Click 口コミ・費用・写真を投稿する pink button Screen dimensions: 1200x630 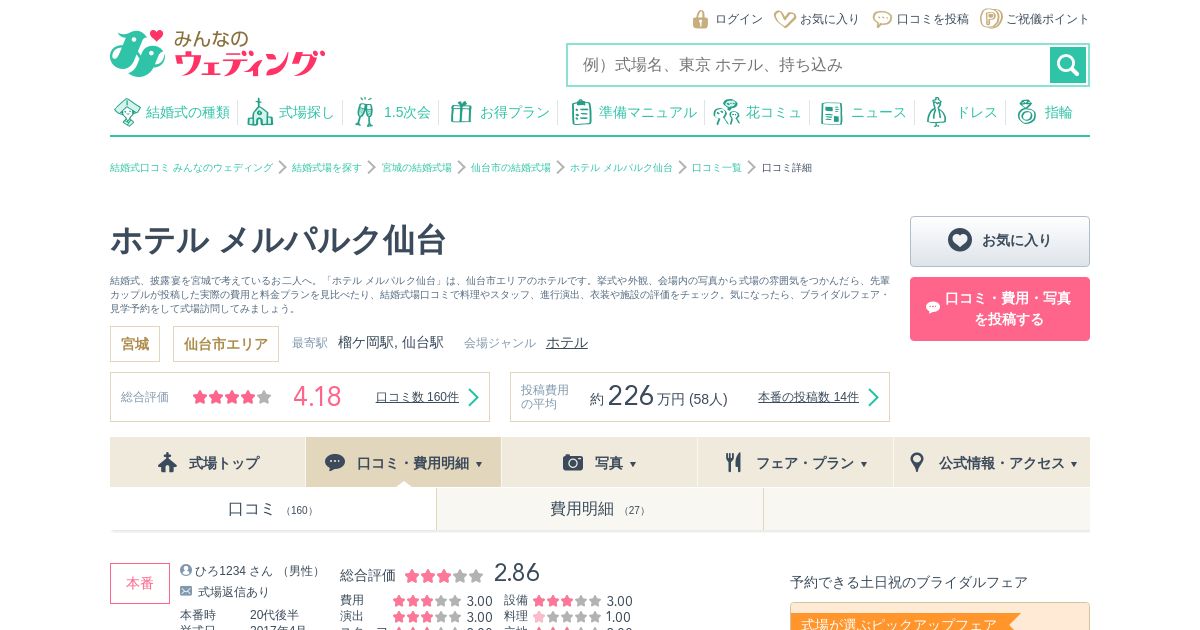coord(1000,309)
